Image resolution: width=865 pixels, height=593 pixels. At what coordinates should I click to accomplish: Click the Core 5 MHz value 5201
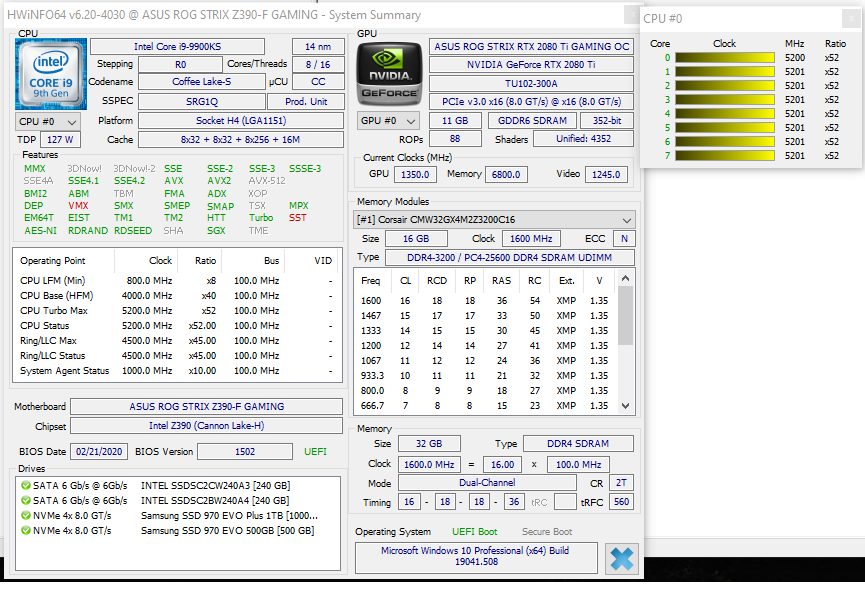[x=795, y=127]
